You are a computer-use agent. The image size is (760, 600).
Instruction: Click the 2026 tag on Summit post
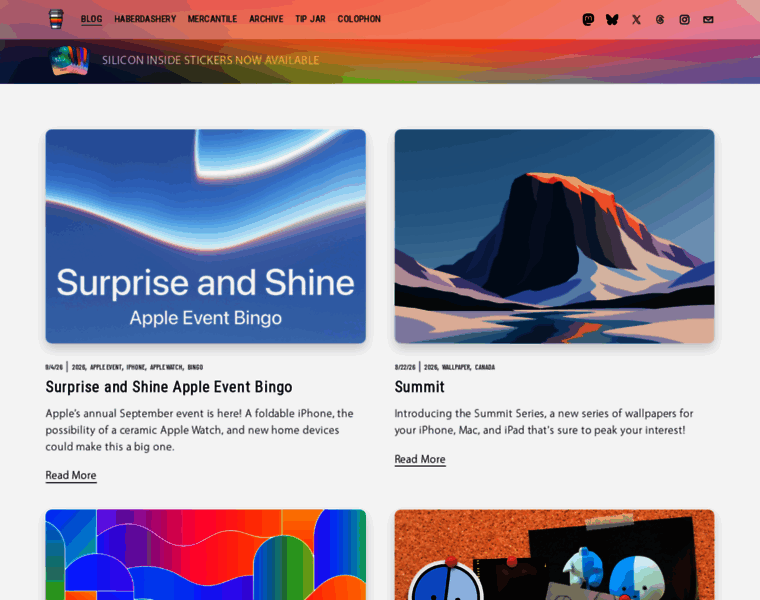pyautogui.click(x=431, y=367)
